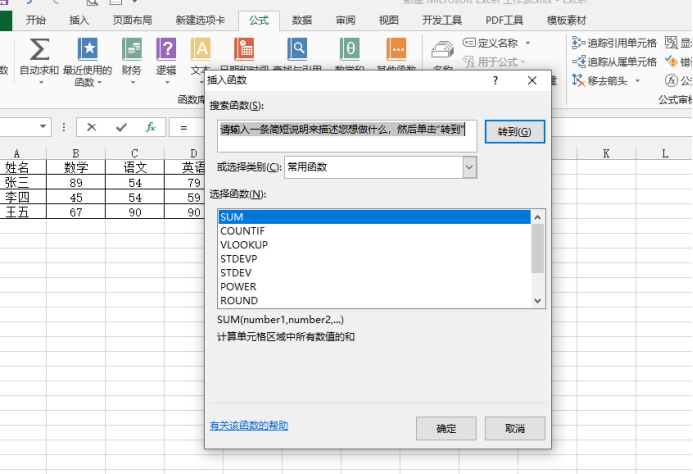Screen dimensions: 693x474
Task: Expand the AutoSum dropdown arrow
Action: pos(41,83)
